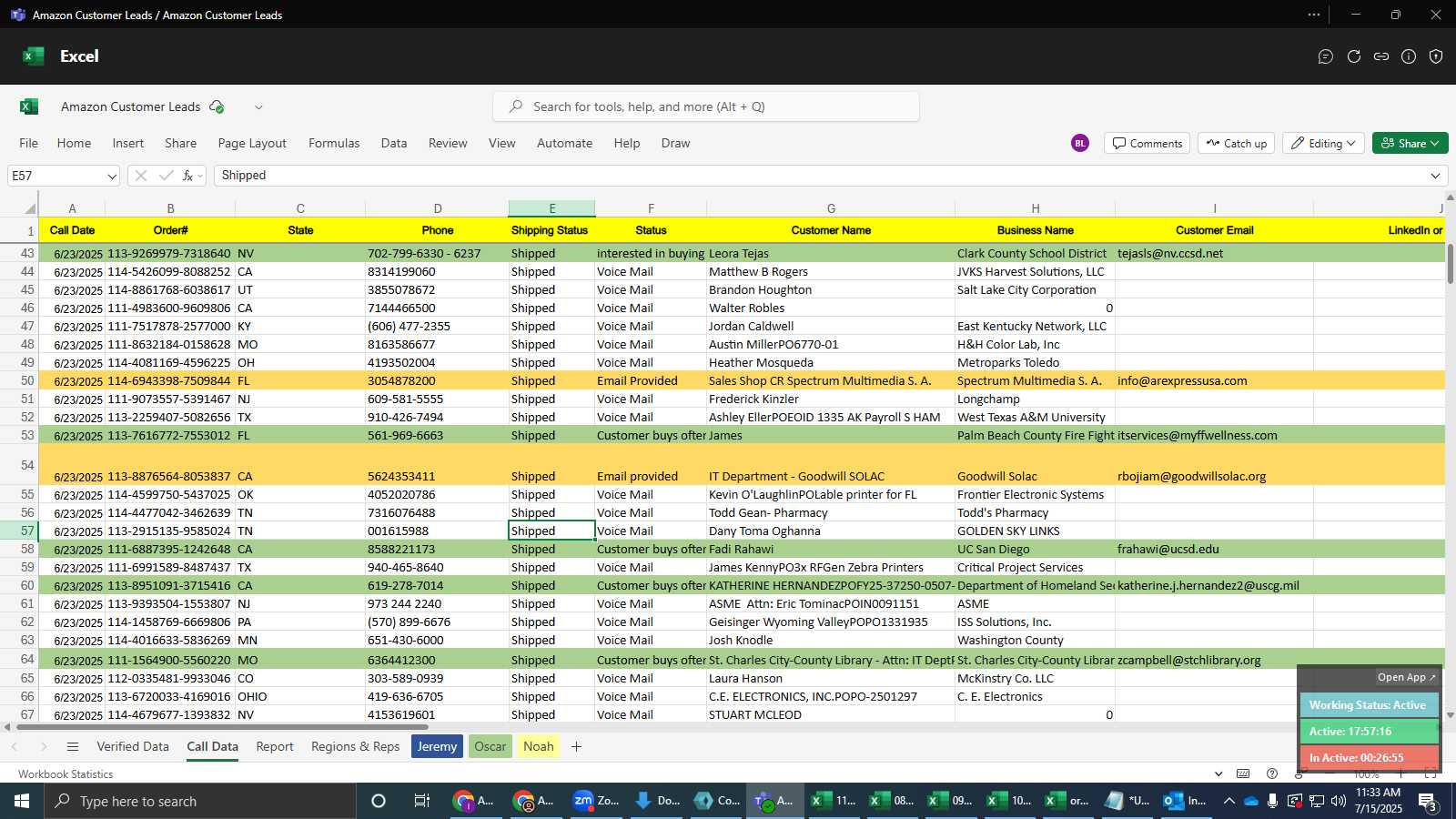Select cell with info@arexpressusa.com

pyautogui.click(x=1214, y=380)
